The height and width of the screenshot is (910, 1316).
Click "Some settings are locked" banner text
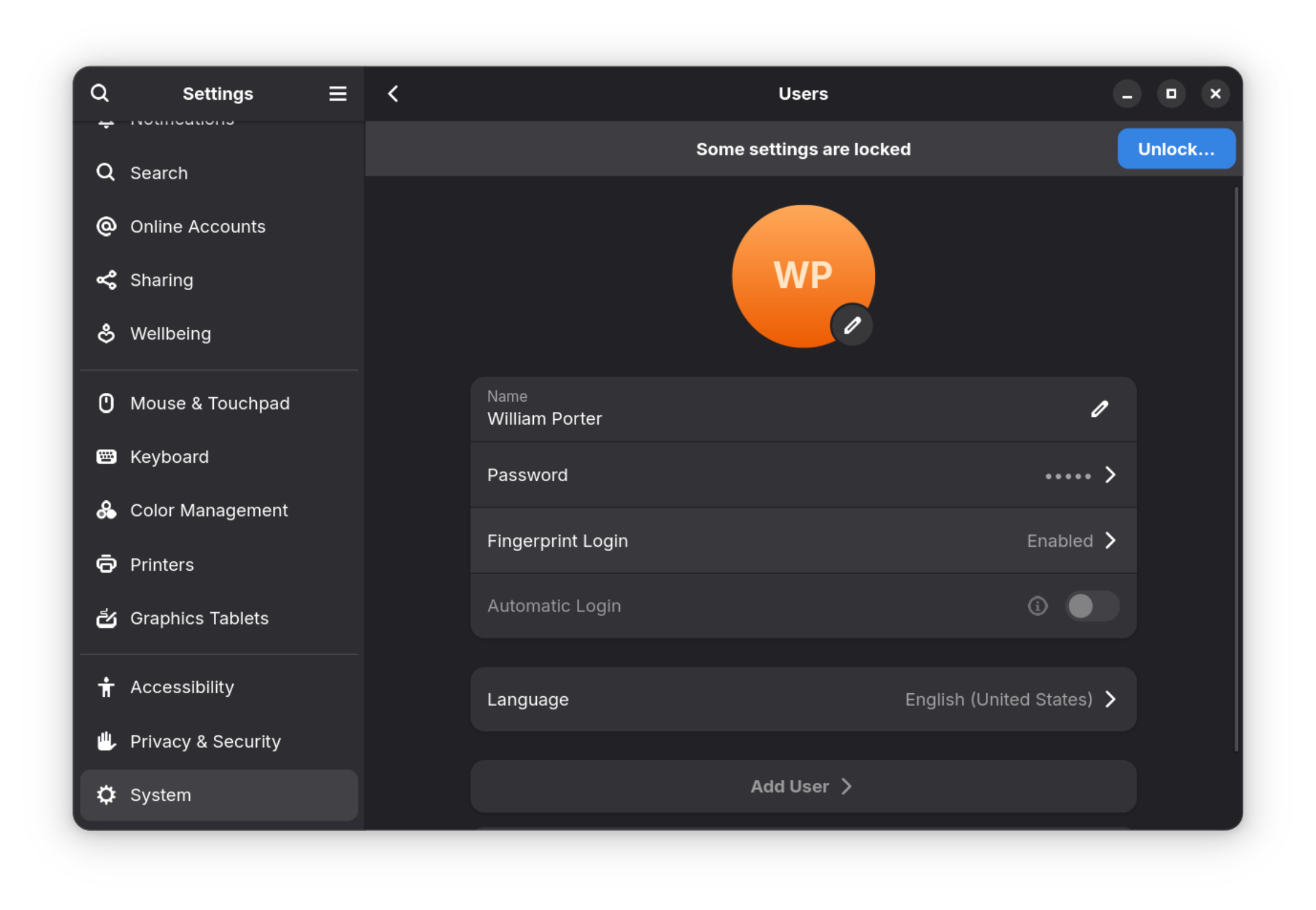point(803,149)
